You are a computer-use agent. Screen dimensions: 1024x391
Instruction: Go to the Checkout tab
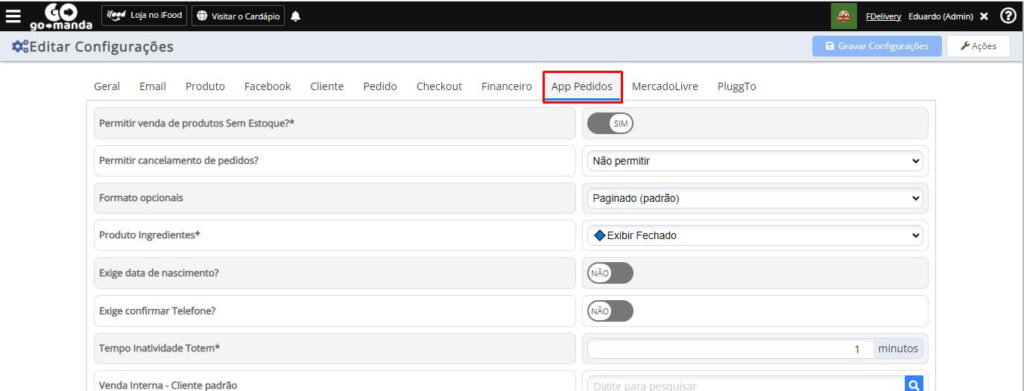coord(440,86)
